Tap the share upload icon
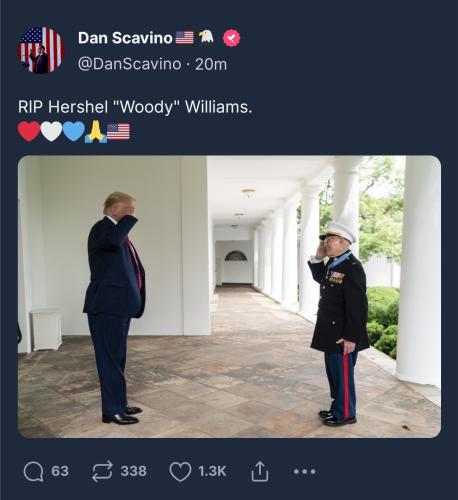 pos(259,471)
